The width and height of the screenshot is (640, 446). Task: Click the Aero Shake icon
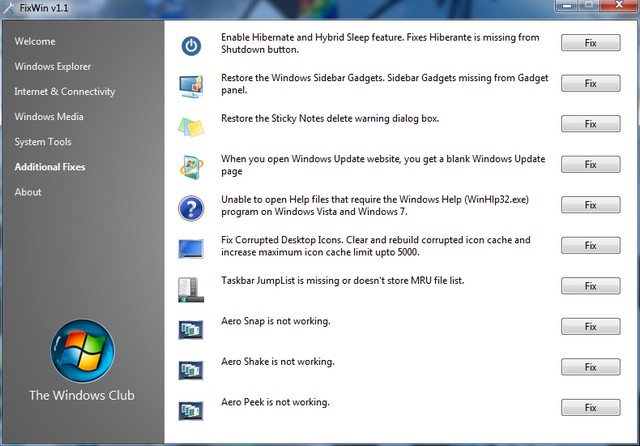point(191,370)
